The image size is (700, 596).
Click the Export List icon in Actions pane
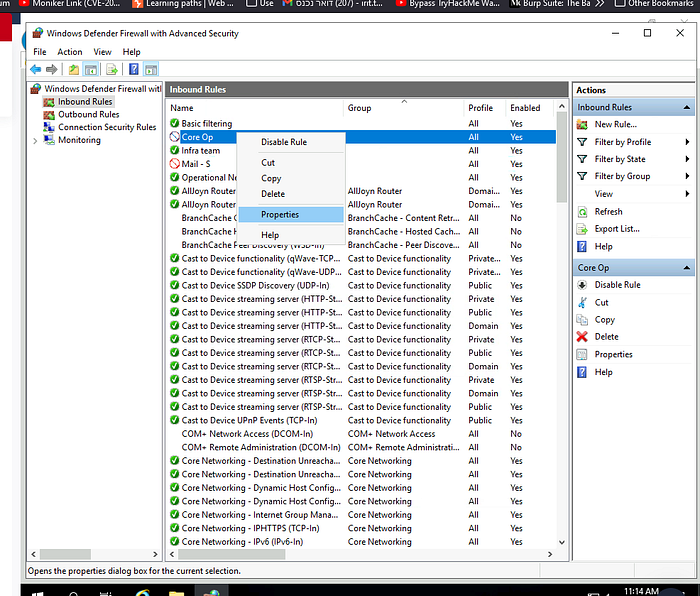tap(582, 229)
